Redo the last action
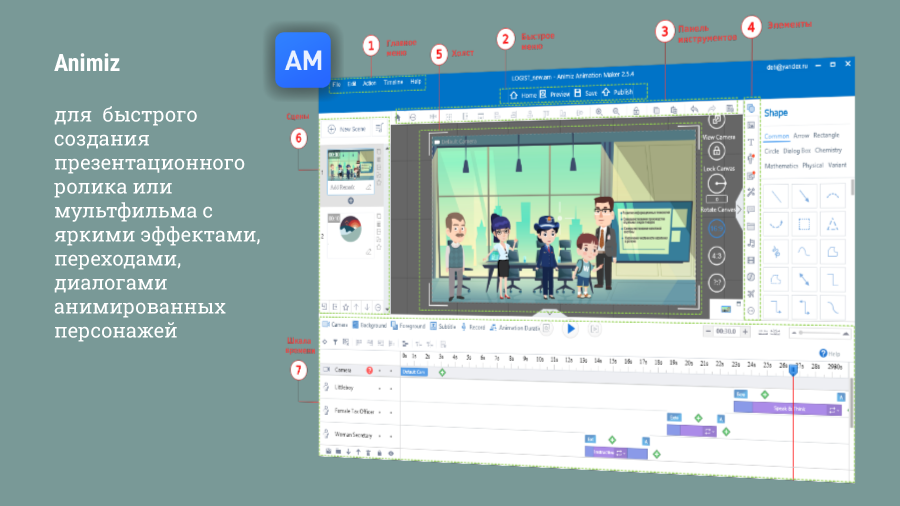The height and width of the screenshot is (506, 900). [x=712, y=108]
